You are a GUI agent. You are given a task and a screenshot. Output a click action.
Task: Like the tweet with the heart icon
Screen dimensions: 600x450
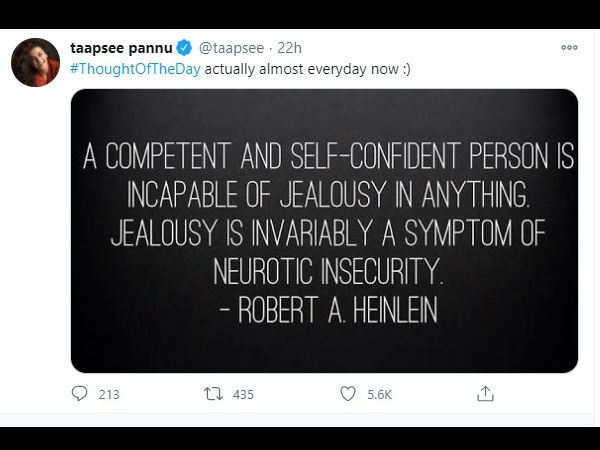(347, 394)
